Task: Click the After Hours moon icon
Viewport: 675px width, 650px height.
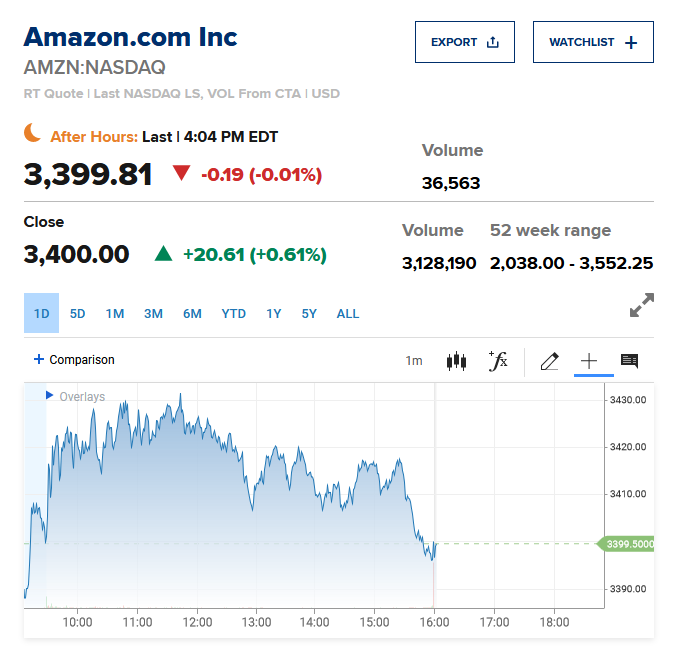Action: [x=33, y=134]
